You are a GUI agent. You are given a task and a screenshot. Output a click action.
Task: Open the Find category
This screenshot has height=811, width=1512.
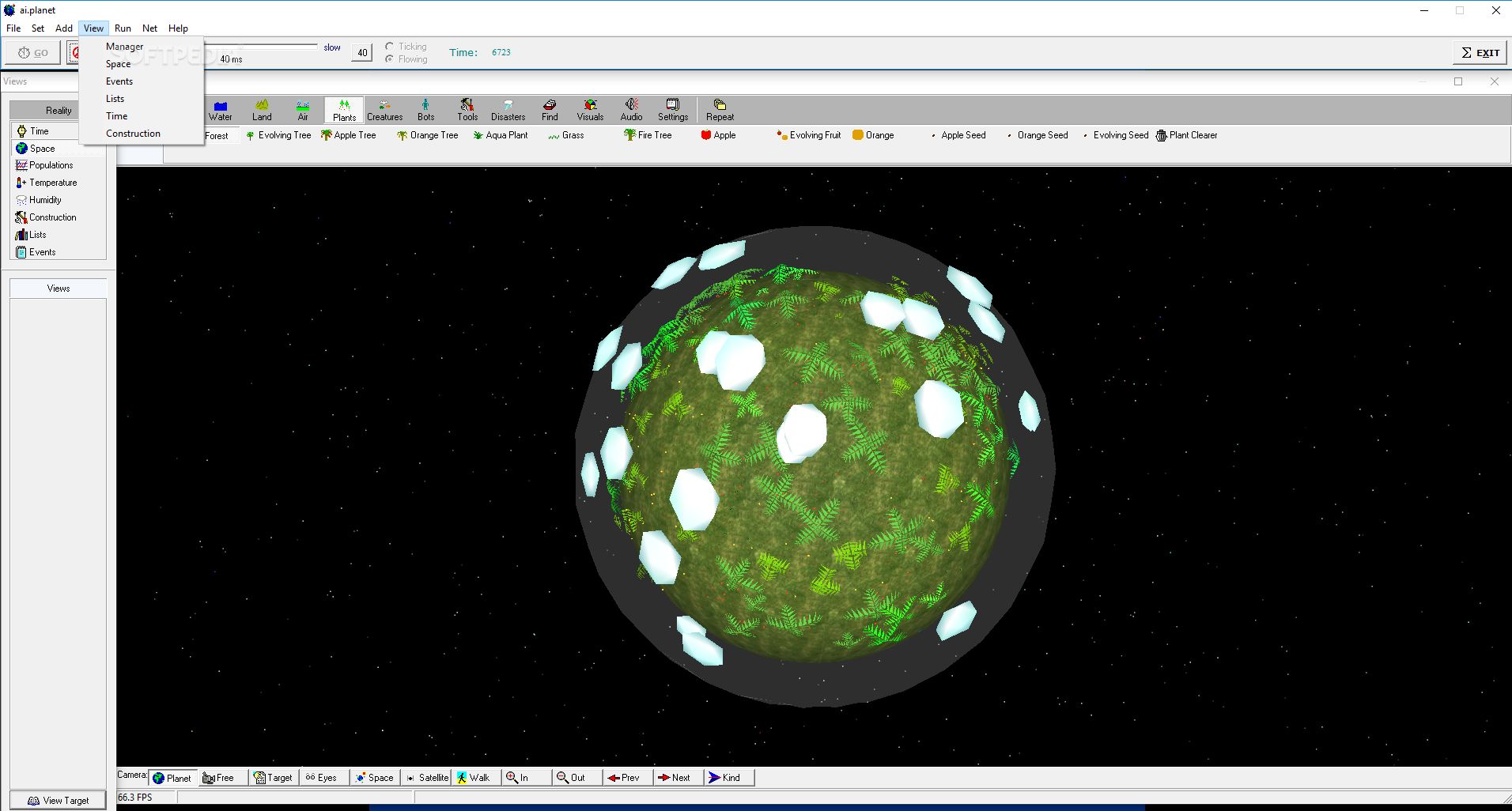tap(550, 111)
